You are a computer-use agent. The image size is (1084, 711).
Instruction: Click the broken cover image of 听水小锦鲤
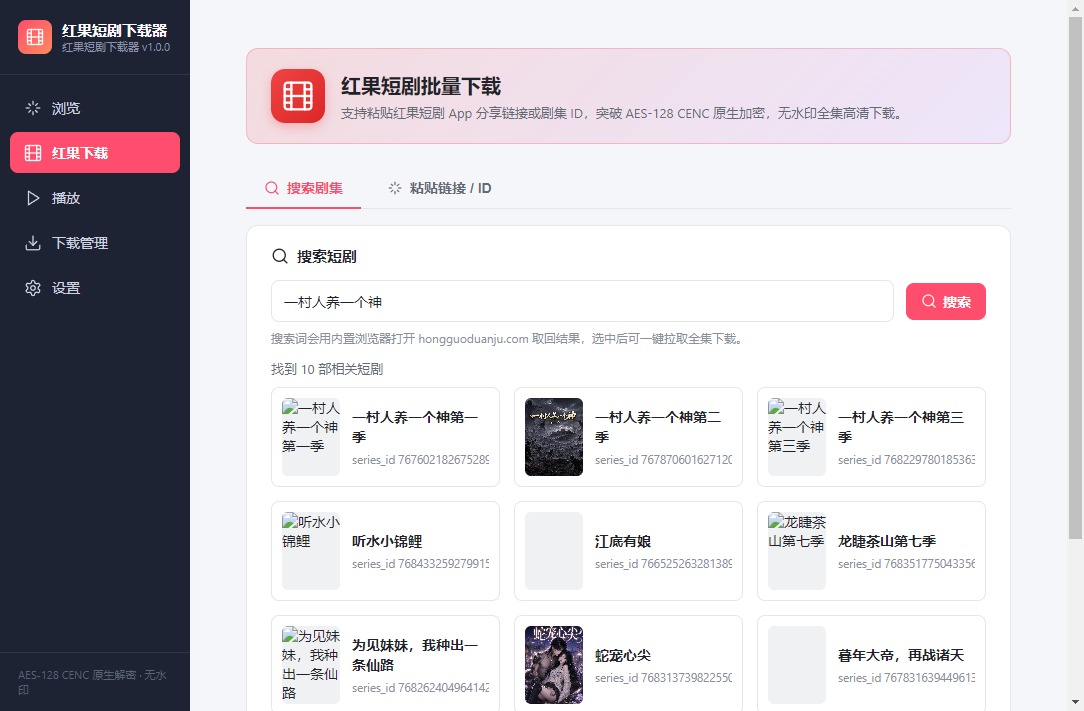point(311,551)
